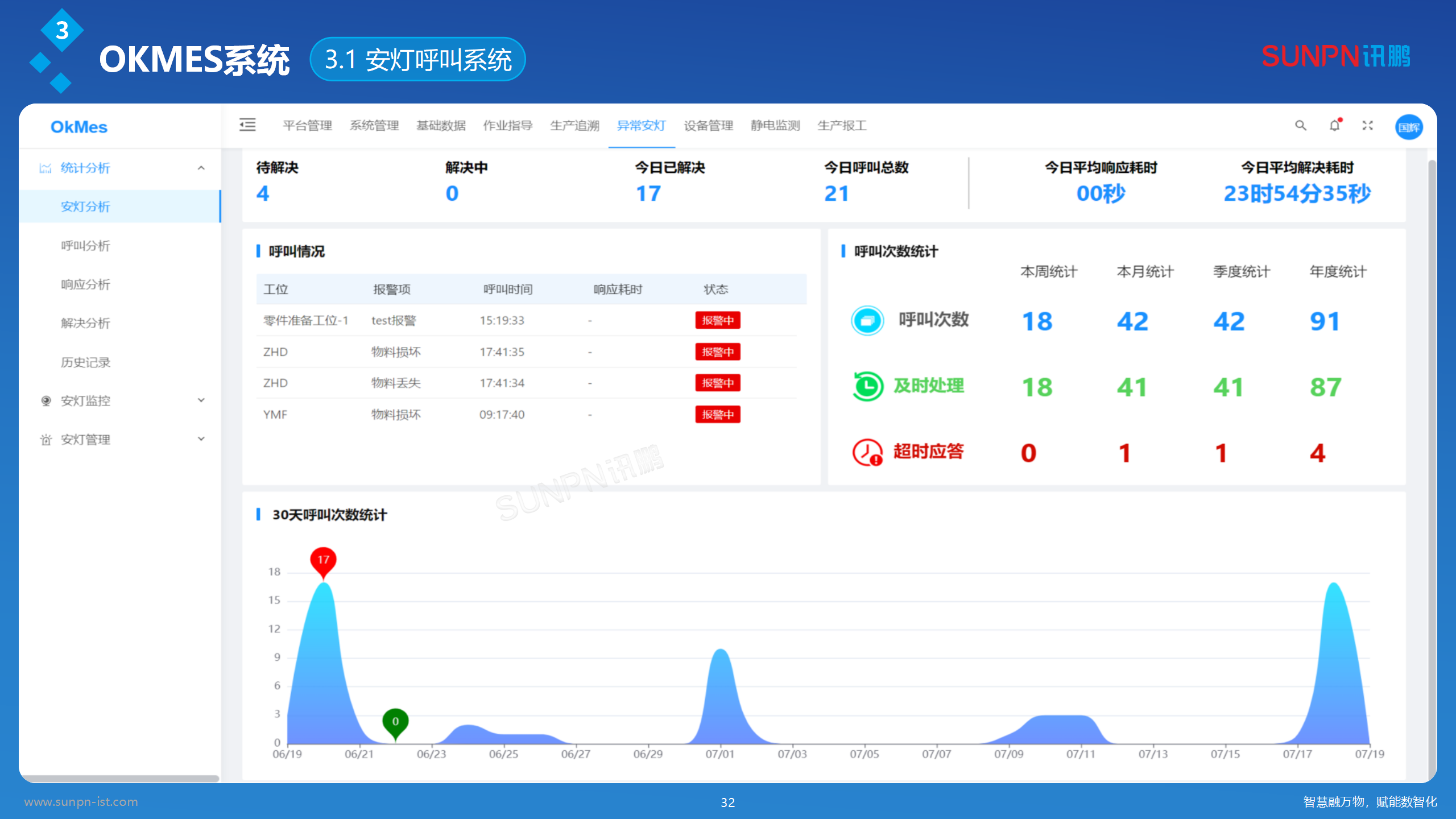
Task: Click the sidebar horizontal scrollbar
Action: (119, 779)
